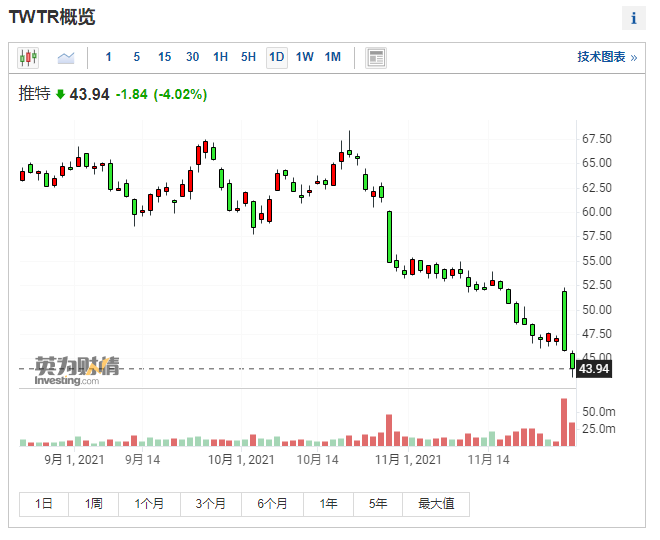Set range to 1周
This screenshot has height=540, width=660.
point(93,504)
